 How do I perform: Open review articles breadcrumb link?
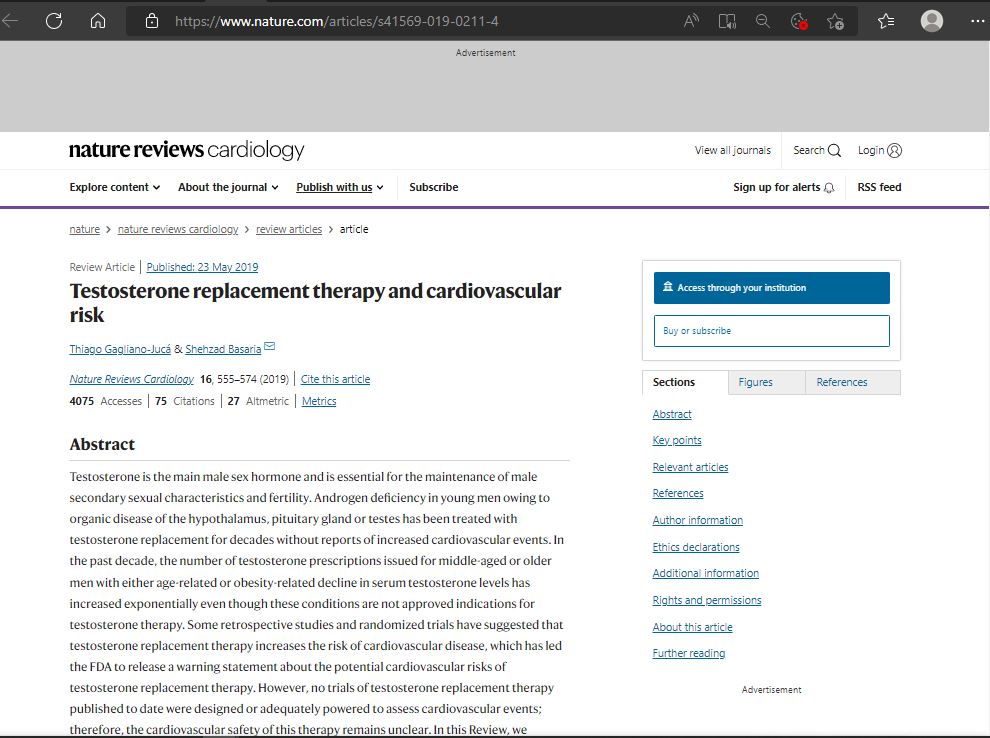pos(289,229)
